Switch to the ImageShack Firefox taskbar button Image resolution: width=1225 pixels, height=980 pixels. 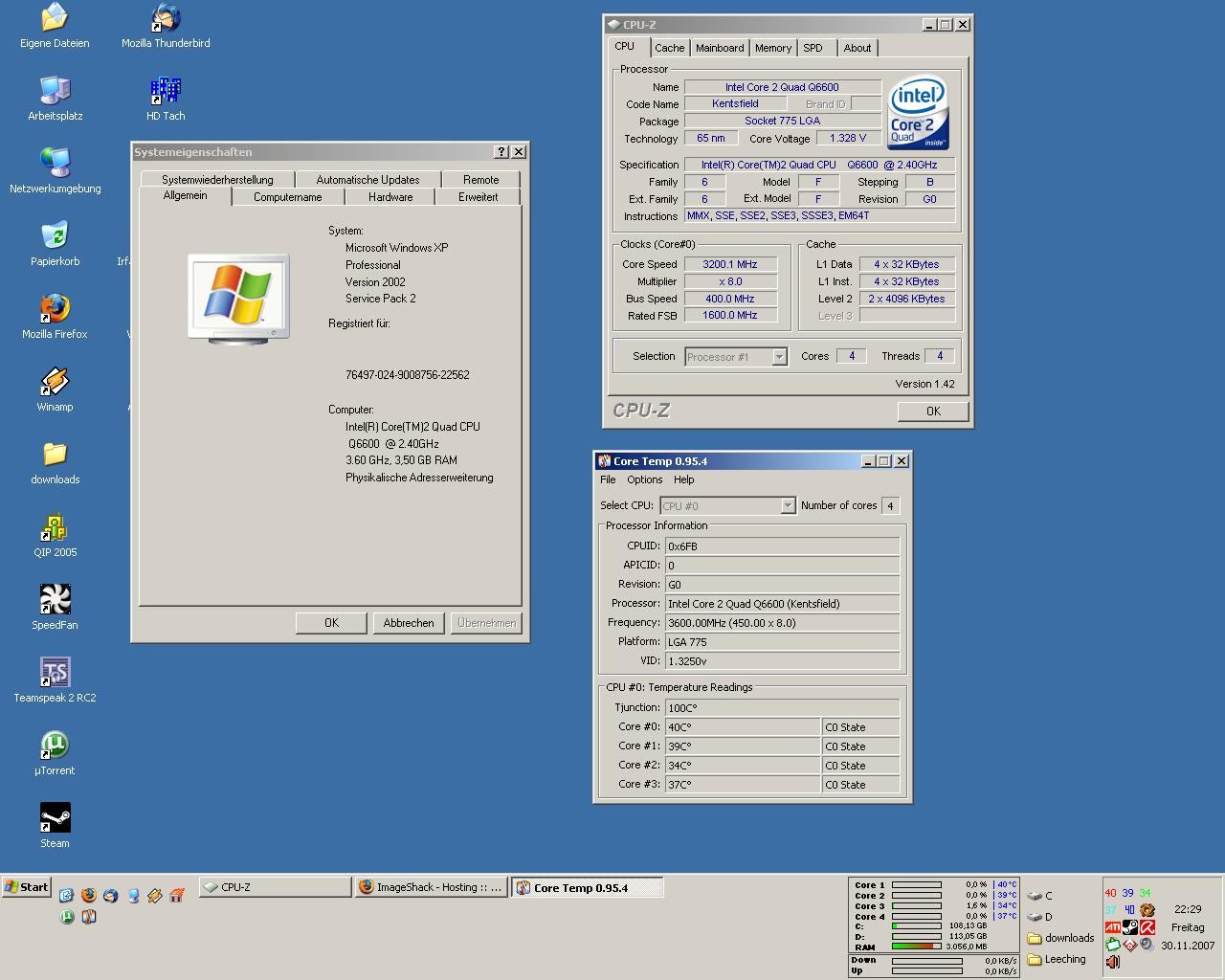pyautogui.click(x=431, y=887)
